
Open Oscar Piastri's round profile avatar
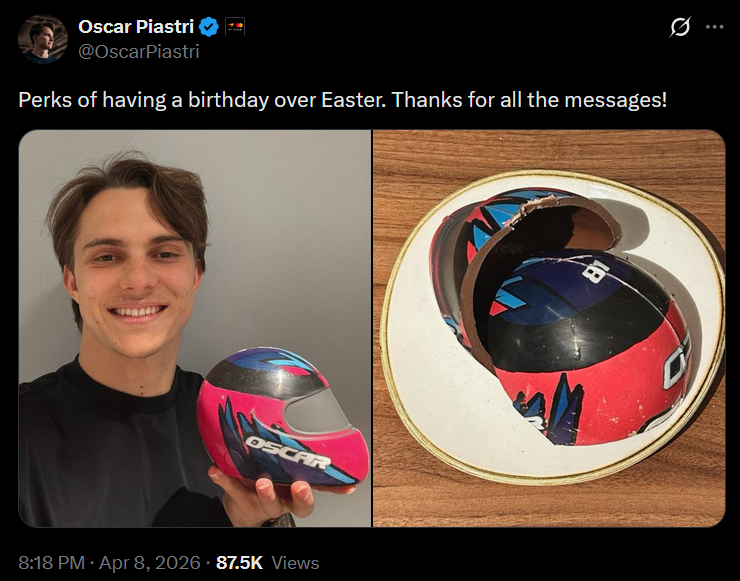click(x=43, y=39)
